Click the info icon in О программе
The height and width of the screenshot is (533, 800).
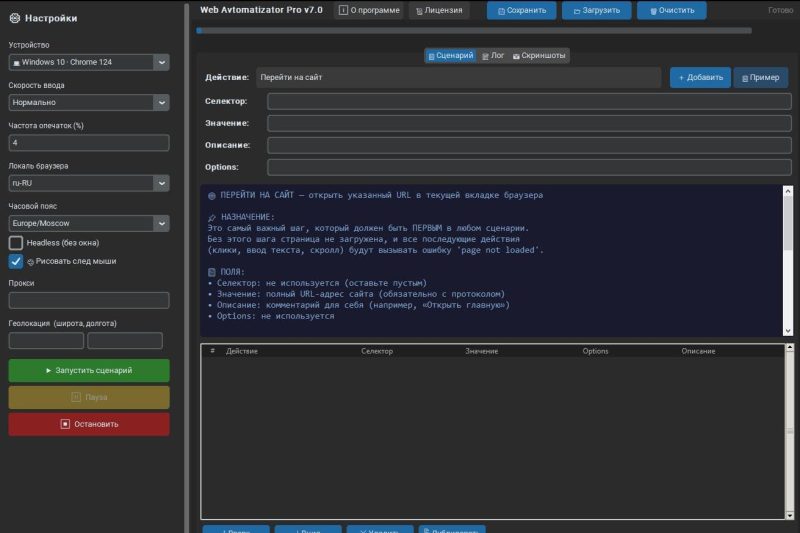pyautogui.click(x=343, y=10)
